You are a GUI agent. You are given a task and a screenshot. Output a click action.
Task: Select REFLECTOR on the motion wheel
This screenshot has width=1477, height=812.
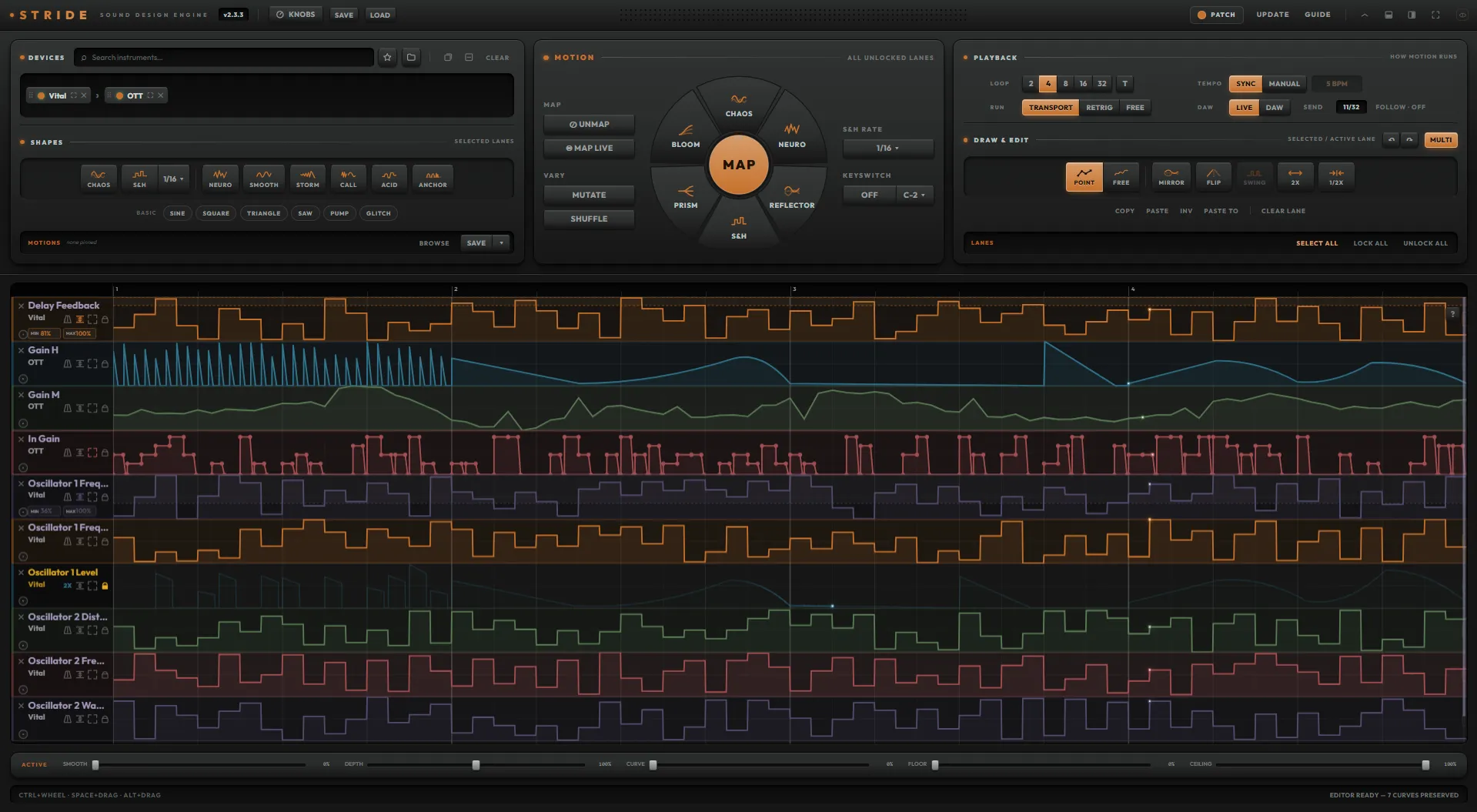(x=792, y=197)
